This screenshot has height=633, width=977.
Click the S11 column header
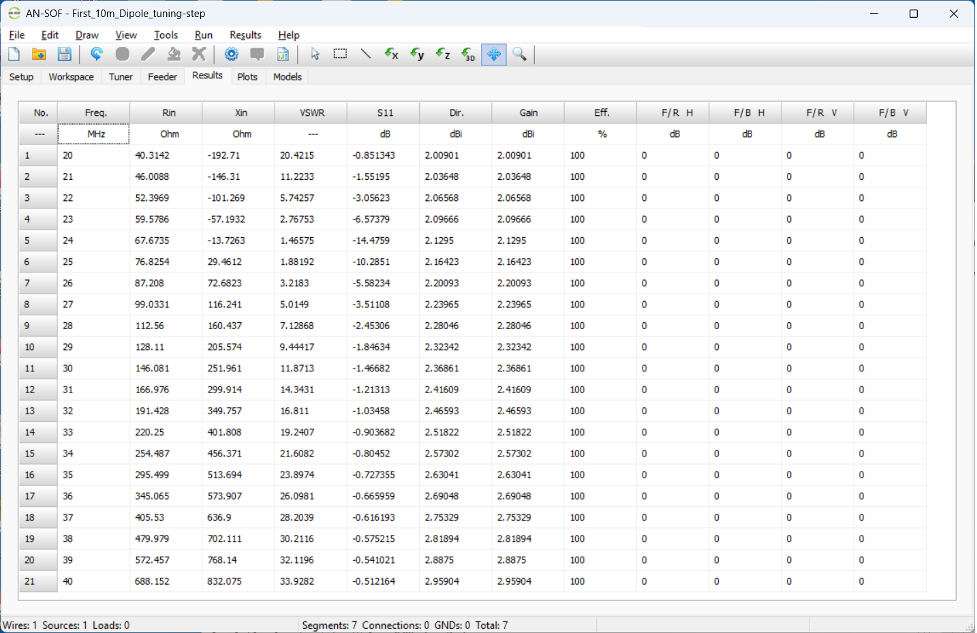[x=383, y=113]
